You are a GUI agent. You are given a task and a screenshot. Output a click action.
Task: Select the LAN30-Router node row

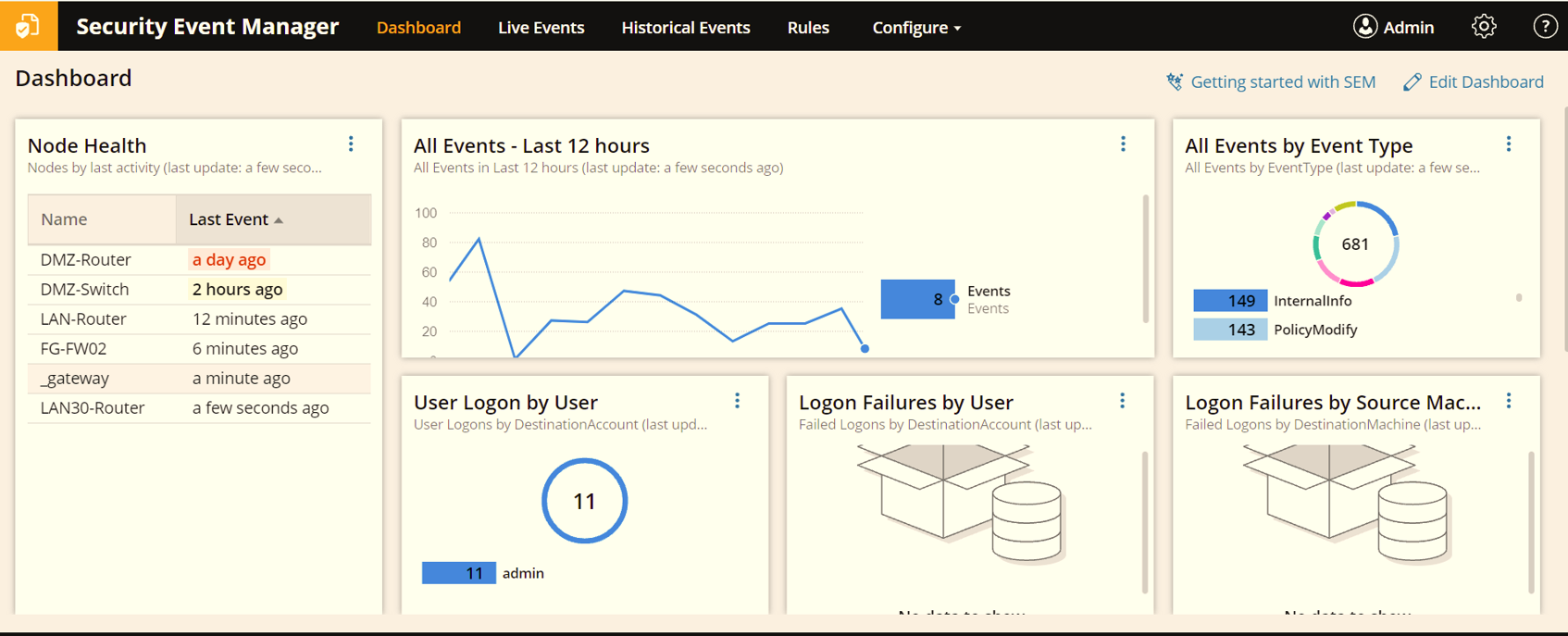(x=199, y=408)
